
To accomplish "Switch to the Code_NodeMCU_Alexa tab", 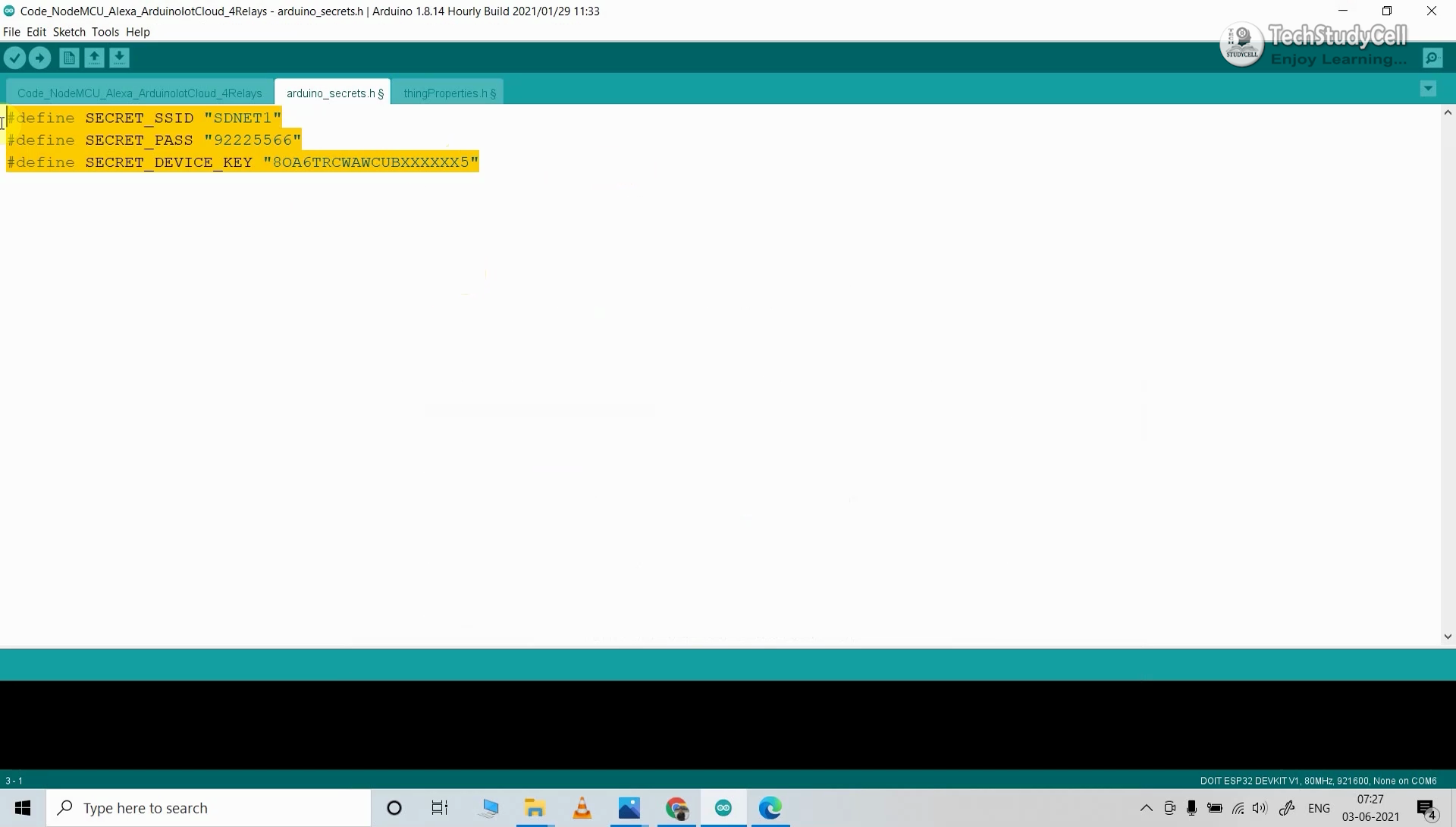I will [x=139, y=92].
